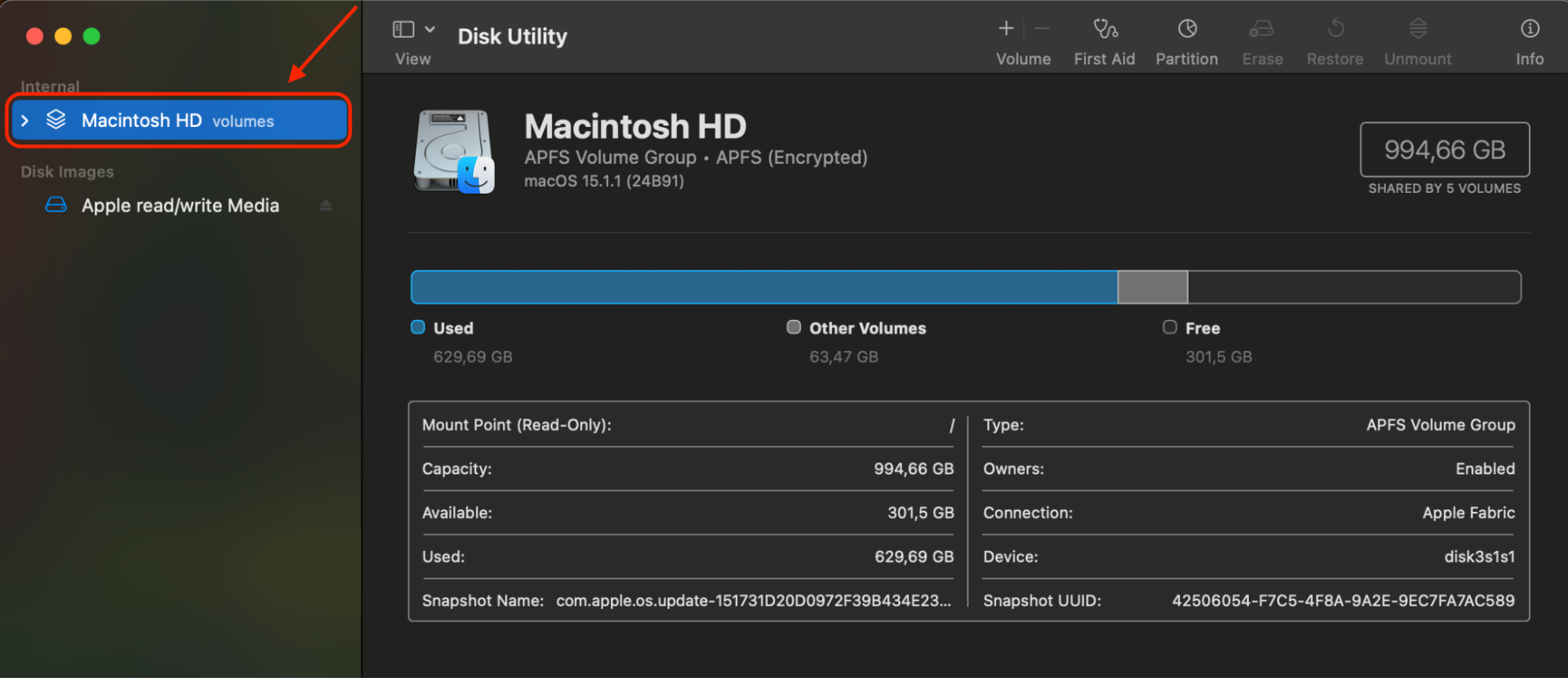Click the Disk Utility window title
This screenshot has width=1568, height=678.
click(x=512, y=37)
